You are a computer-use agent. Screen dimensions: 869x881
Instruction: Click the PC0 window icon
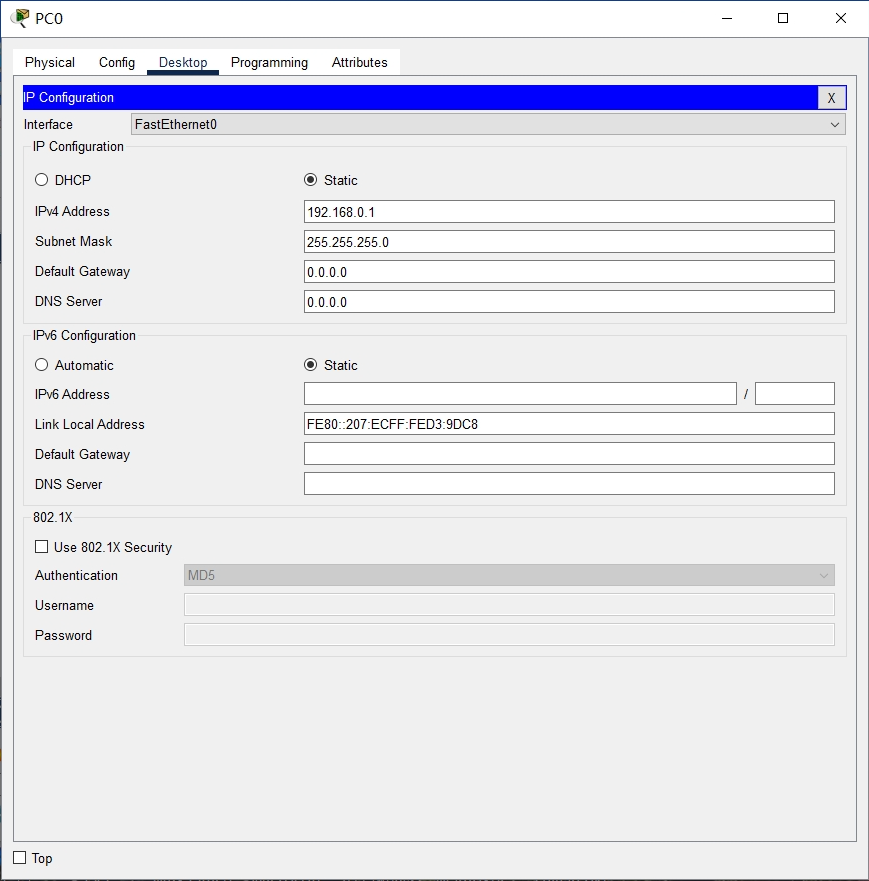(20, 18)
